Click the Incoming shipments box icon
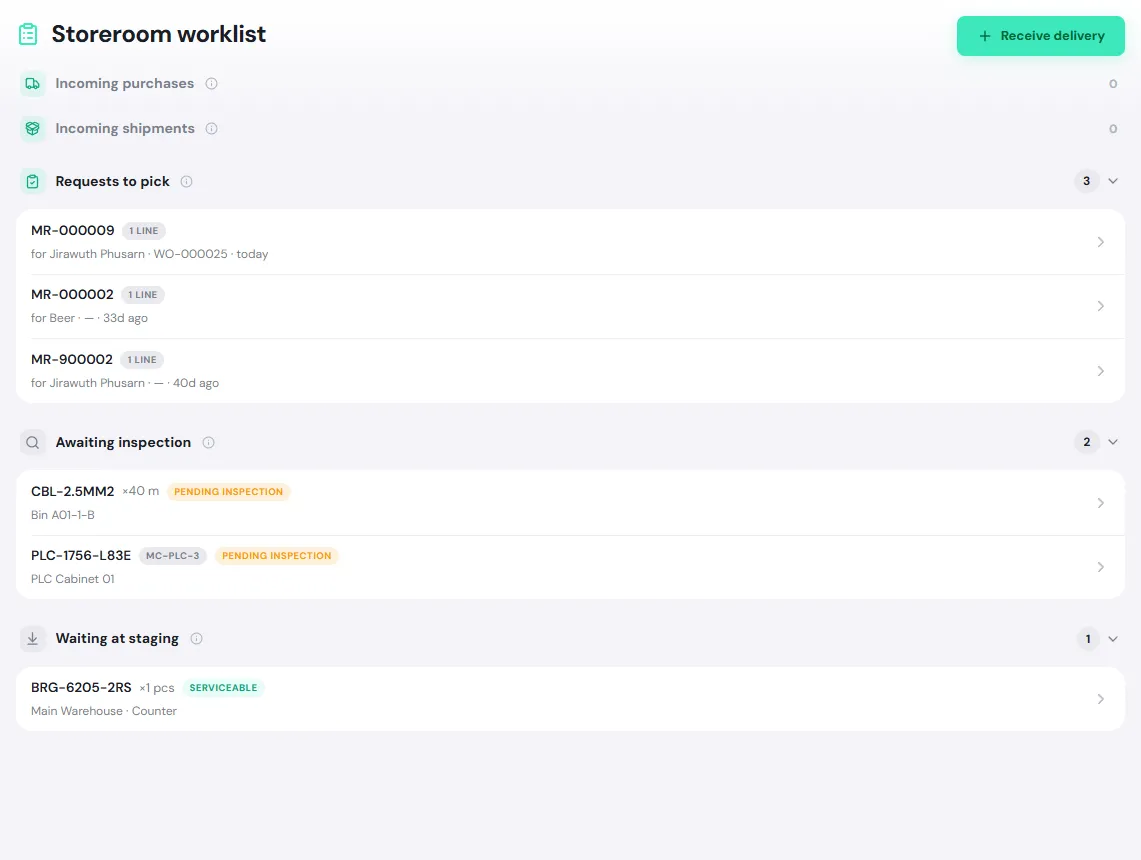This screenshot has height=860, width=1141. [33, 129]
